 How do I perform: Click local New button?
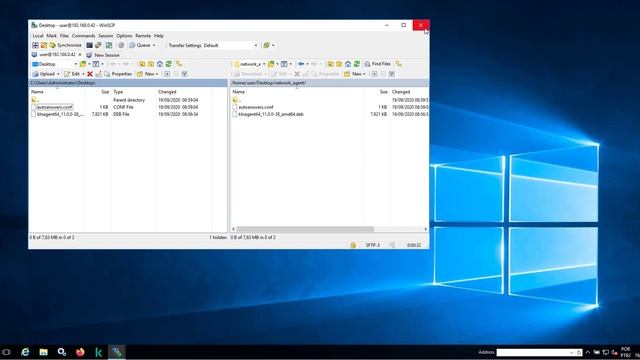coord(146,74)
